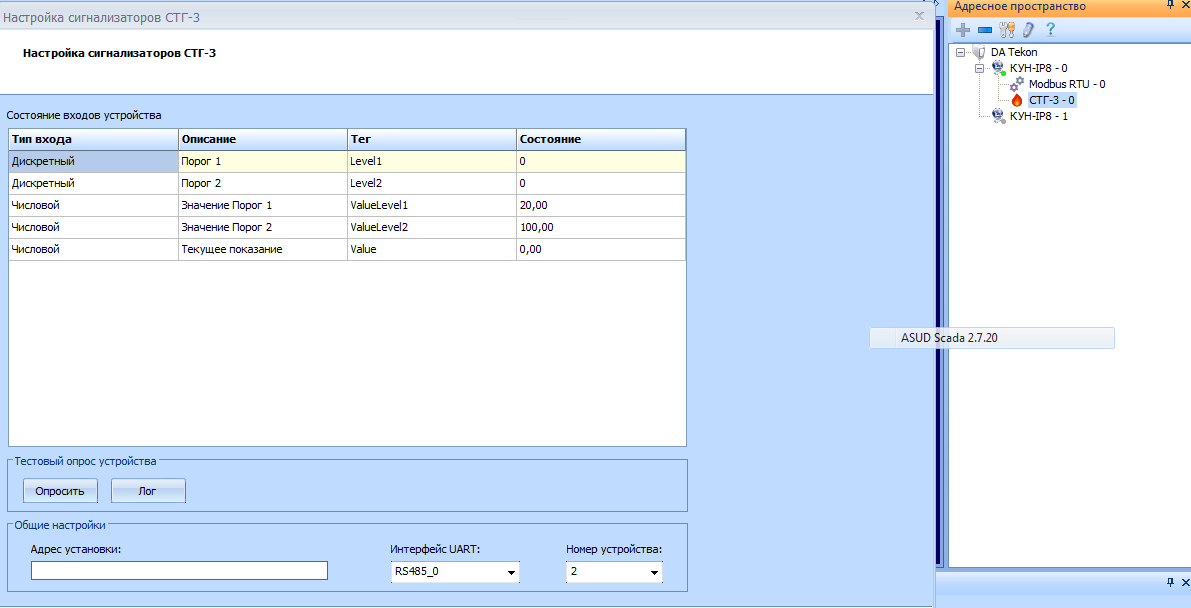Click the DA Tekon shield icon
This screenshot has height=608, width=1191.
[978, 52]
